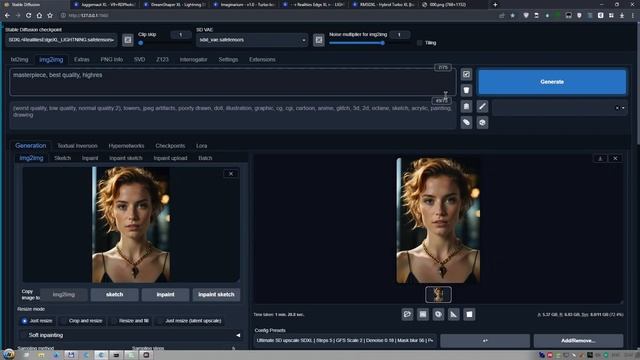Click the Windows Start button
The width and height of the screenshot is (640, 360).
tap(9, 355)
